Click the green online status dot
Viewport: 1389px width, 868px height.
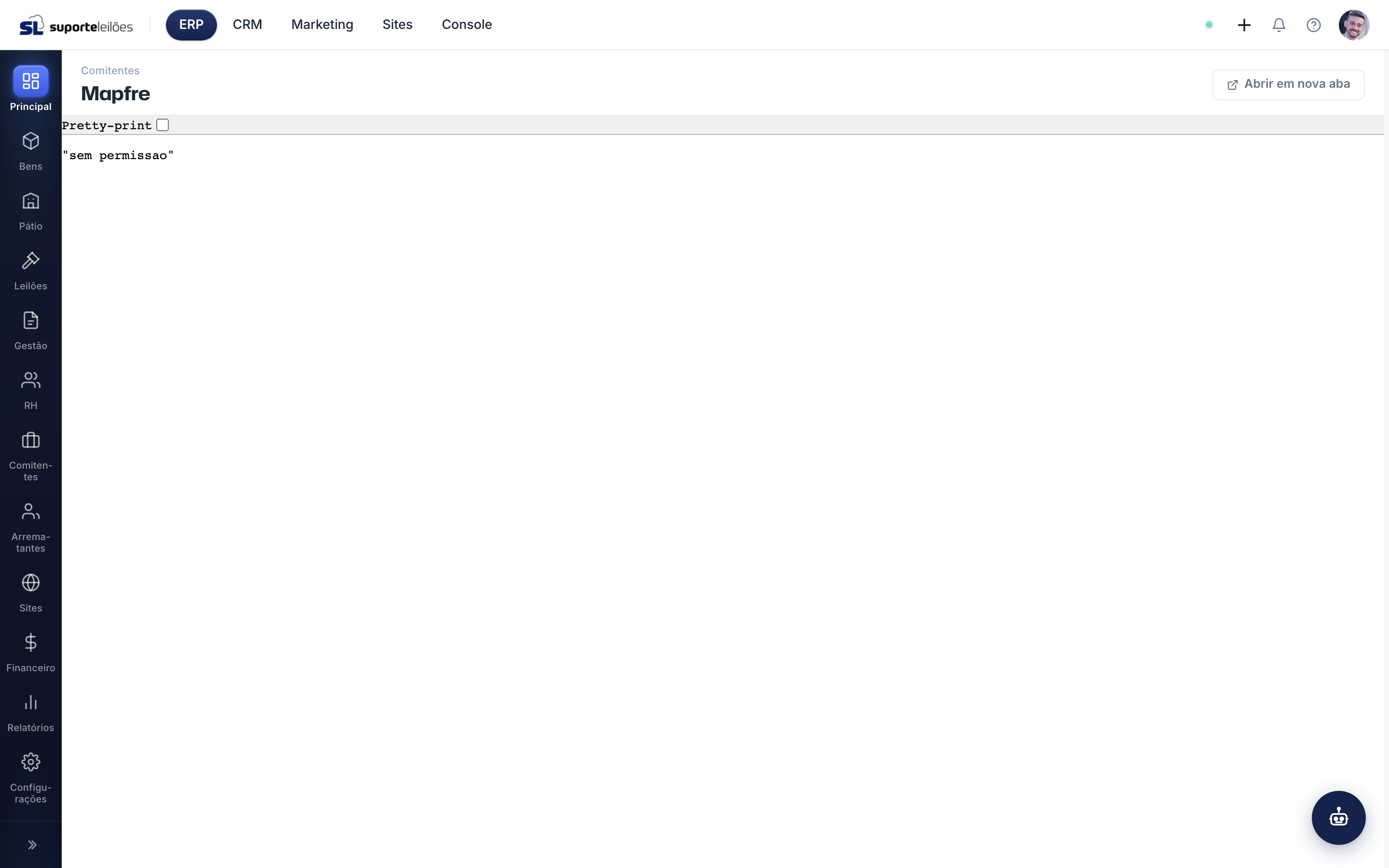[1209, 25]
